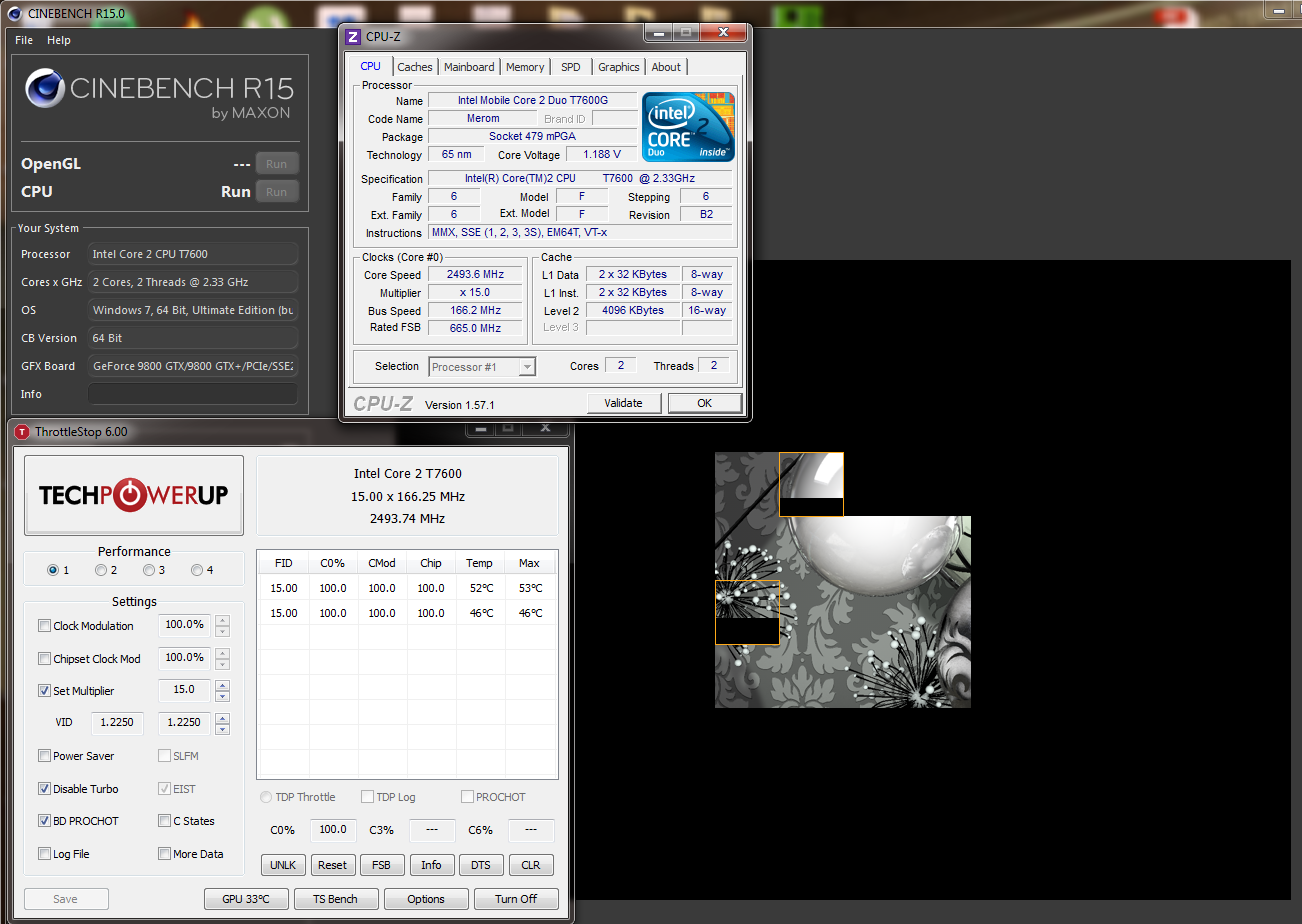The width and height of the screenshot is (1302, 924).
Task: Adjust the Set Multiplier value stepper
Action: [222, 691]
